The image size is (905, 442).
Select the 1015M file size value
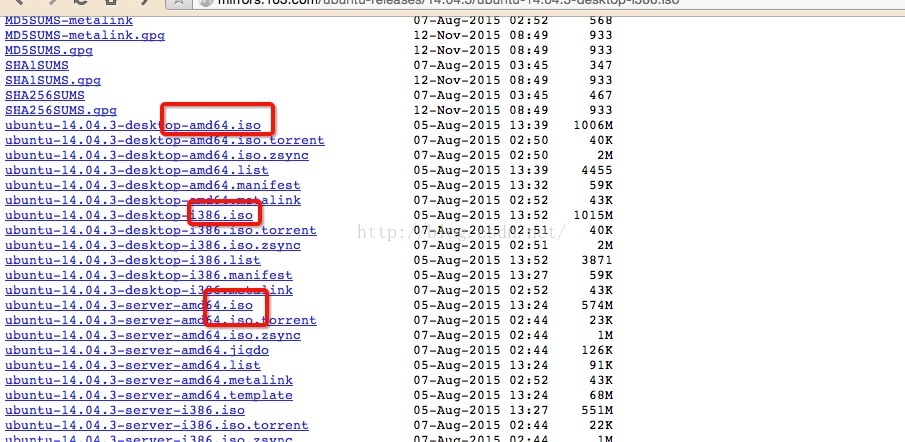click(593, 215)
